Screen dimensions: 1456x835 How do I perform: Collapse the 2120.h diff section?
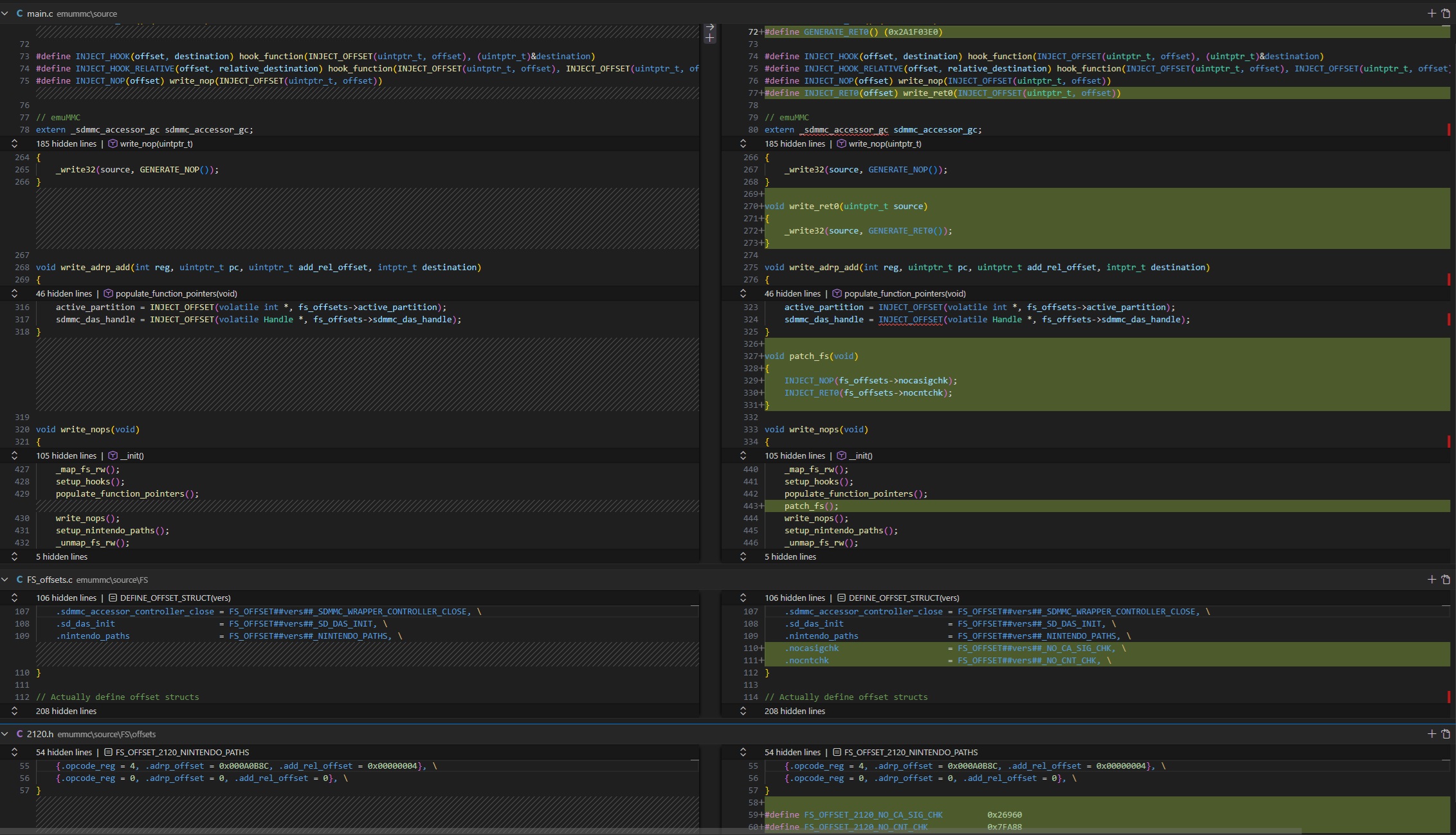tap(5, 734)
